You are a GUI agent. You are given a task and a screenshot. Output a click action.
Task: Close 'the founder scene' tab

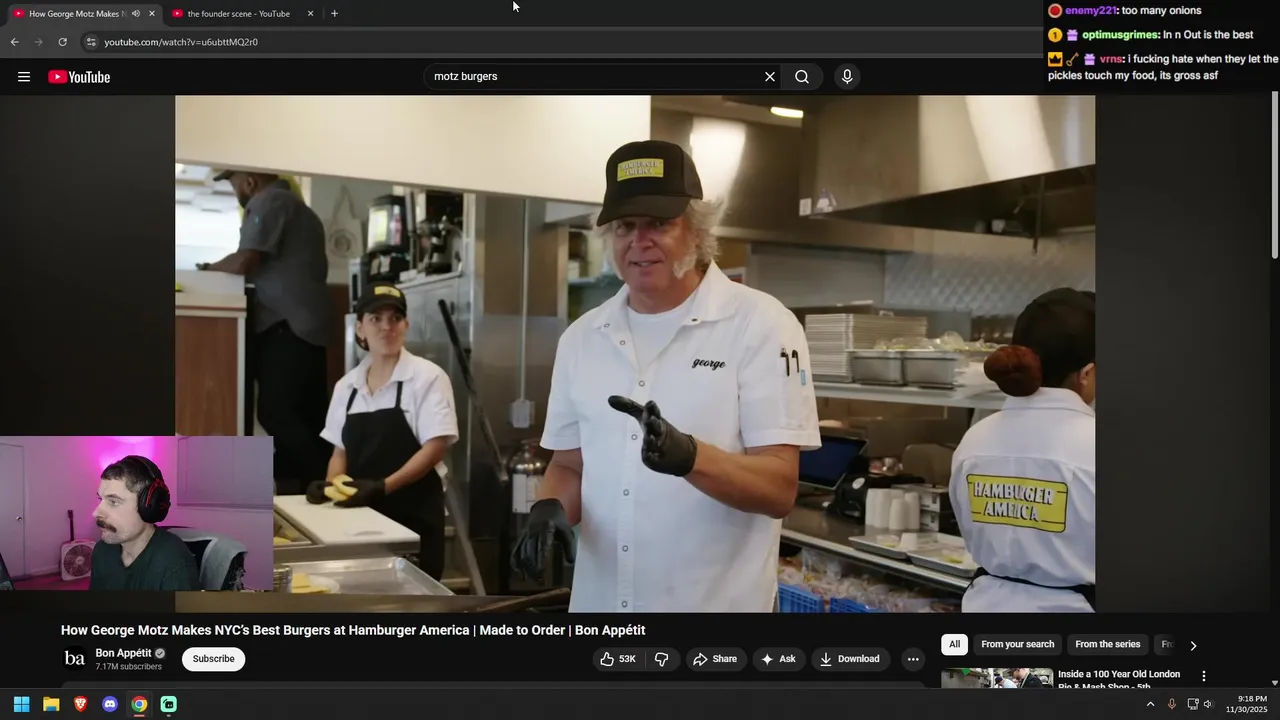[x=310, y=14]
